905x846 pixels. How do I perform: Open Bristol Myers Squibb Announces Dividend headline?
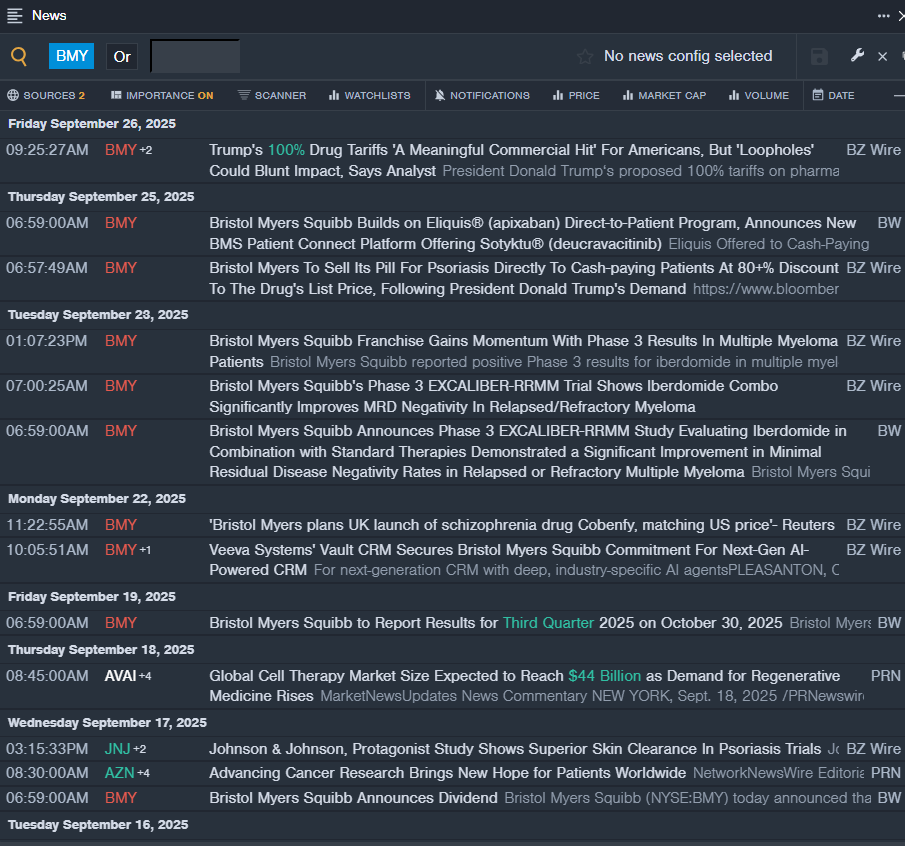click(x=353, y=798)
